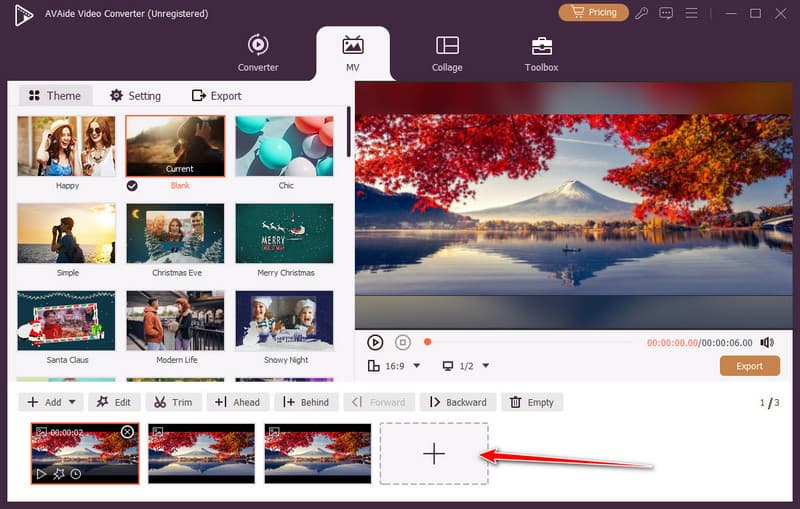Select the Santa Claus theme
Viewport: 800px width, 509px height.
tap(66, 320)
